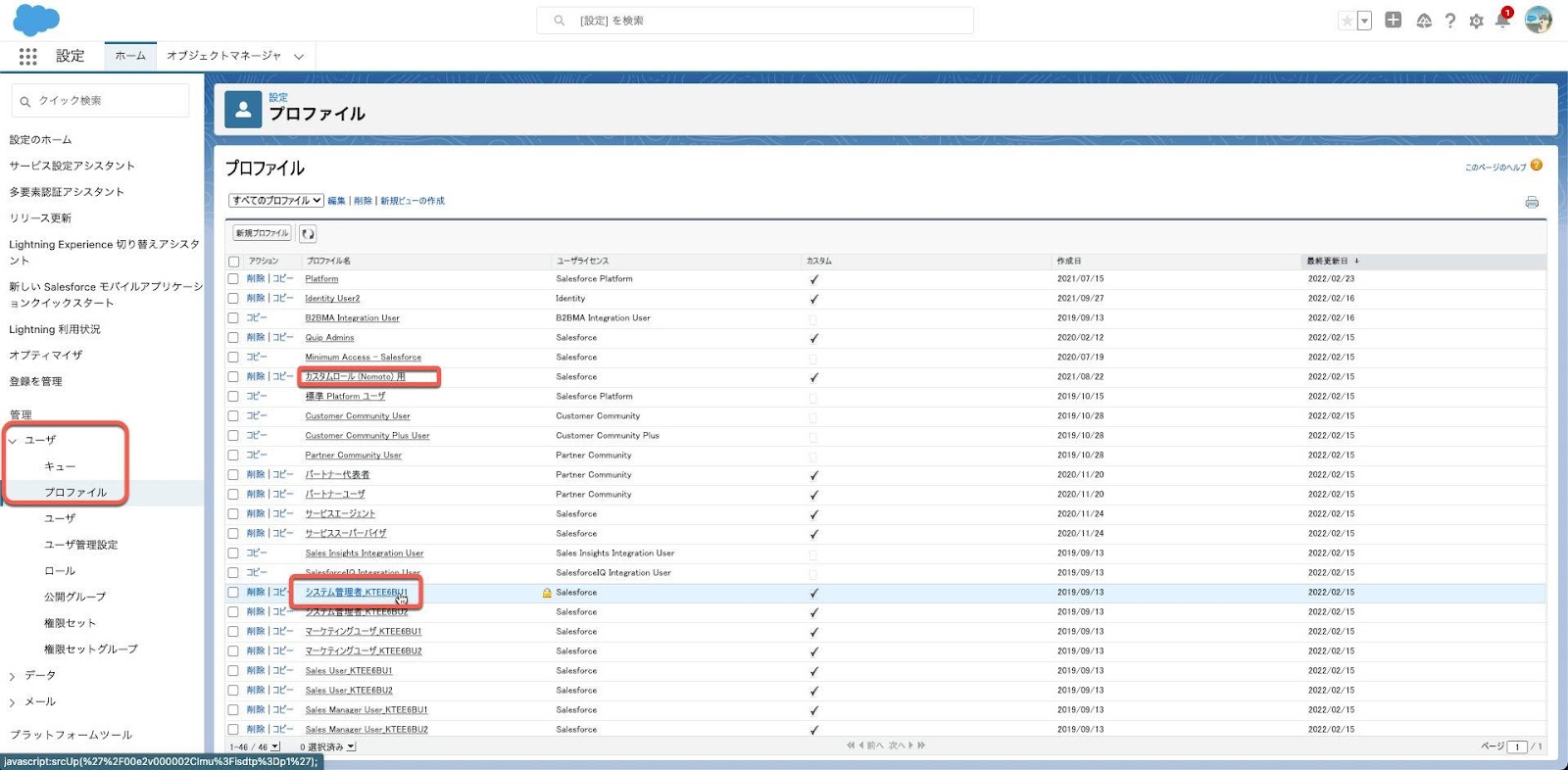Image resolution: width=1568 pixels, height=770 pixels.
Task: Check the Quip Admins row checkbox
Action: coord(233,338)
